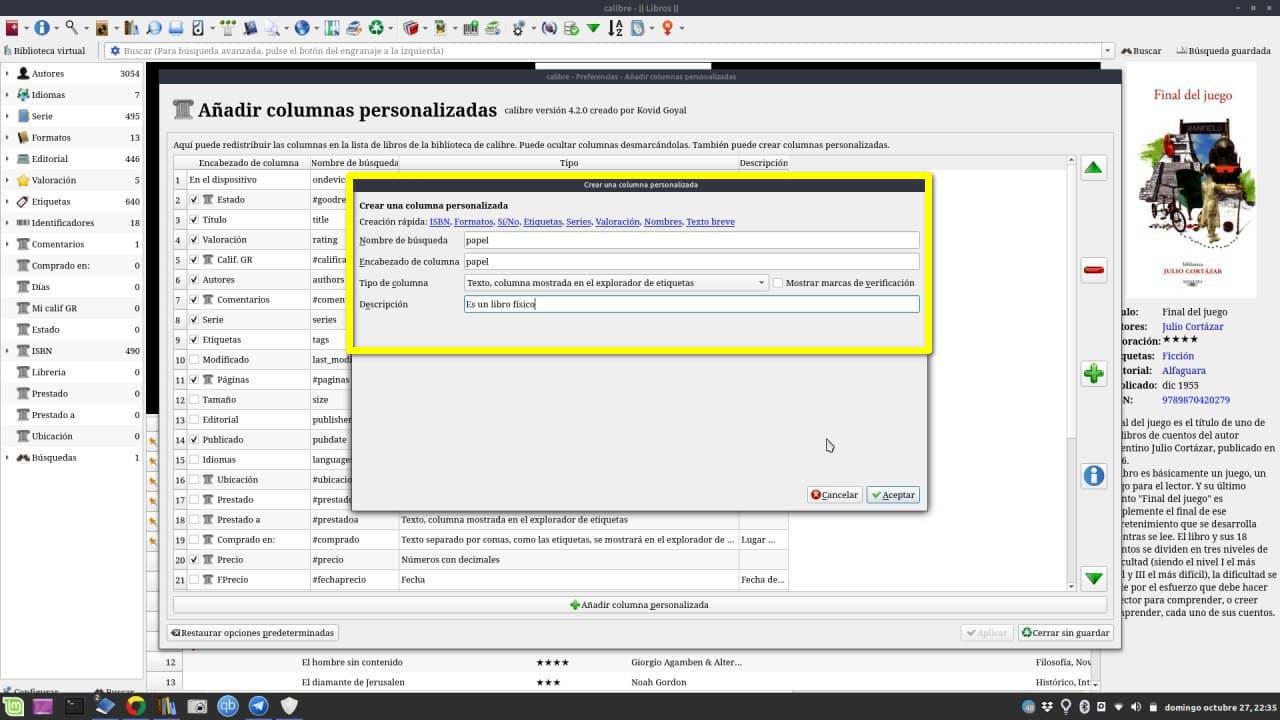Click the magnifier icon in main toolbar
This screenshot has width=1280, height=720.
pyautogui.click(x=72, y=28)
